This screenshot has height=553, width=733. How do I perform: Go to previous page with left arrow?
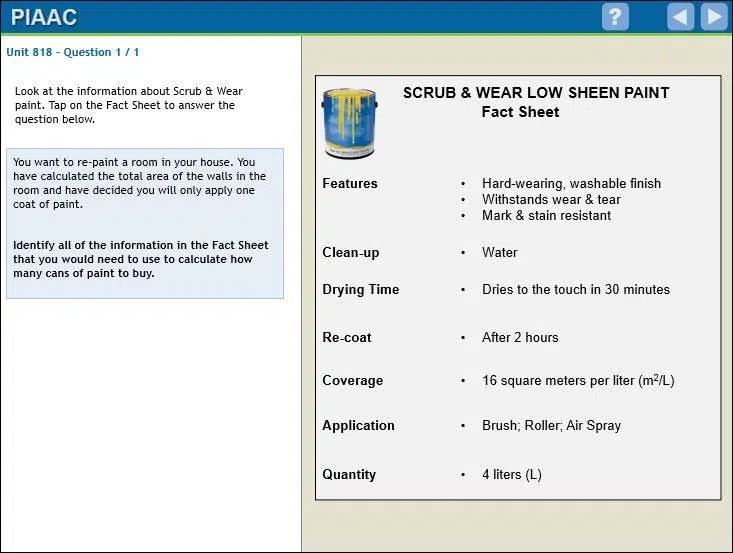(x=680, y=17)
